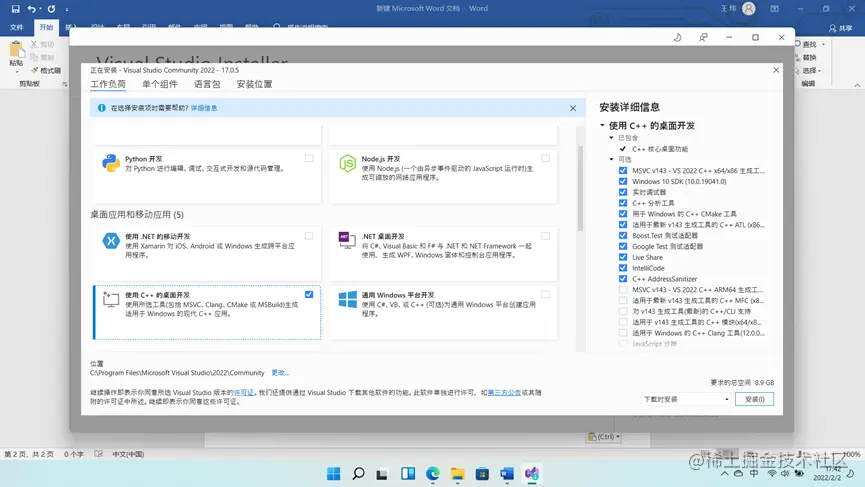Open Task View on taskbar
865x487 pixels.
382,474
